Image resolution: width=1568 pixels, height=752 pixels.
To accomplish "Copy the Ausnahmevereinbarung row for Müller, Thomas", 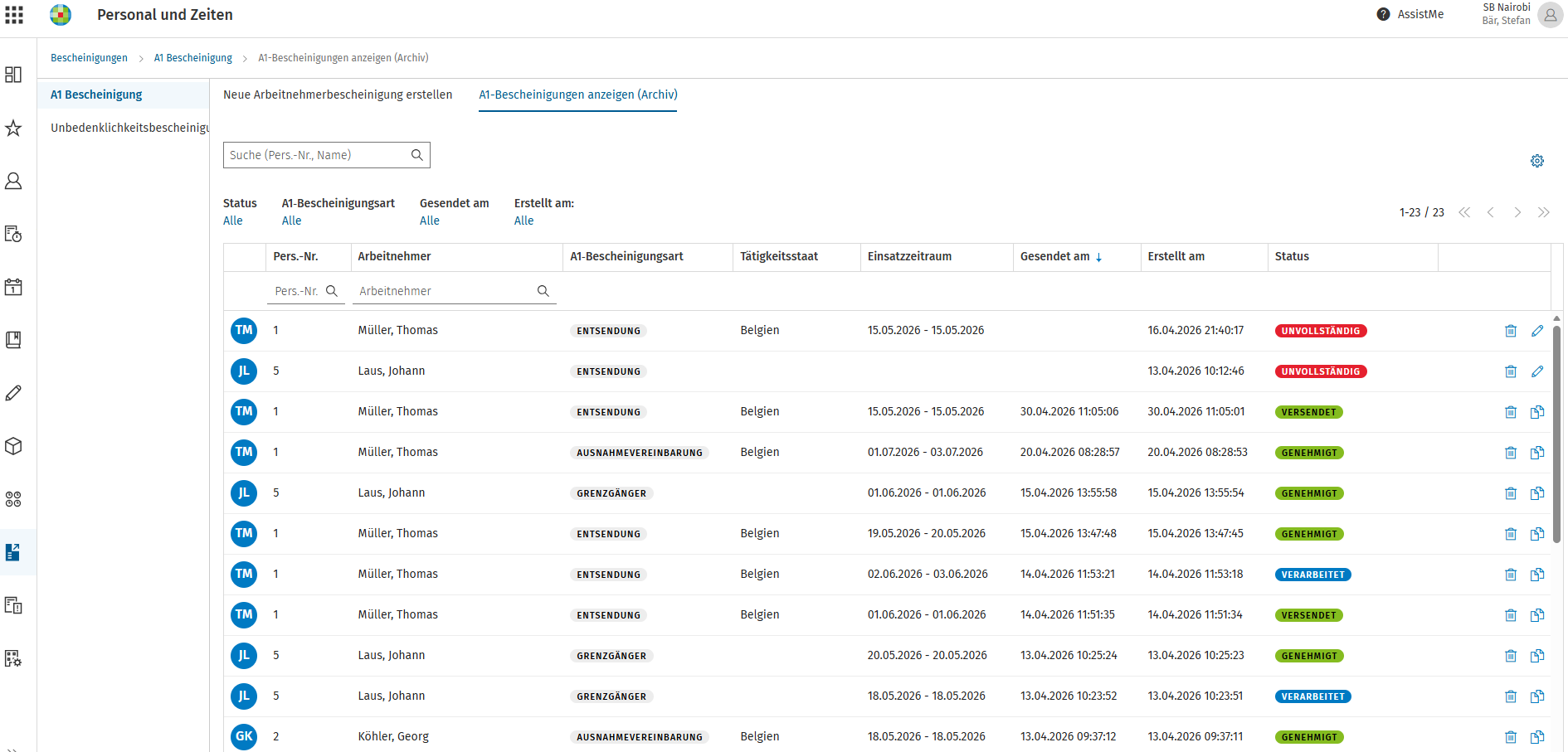I will [x=1537, y=453].
